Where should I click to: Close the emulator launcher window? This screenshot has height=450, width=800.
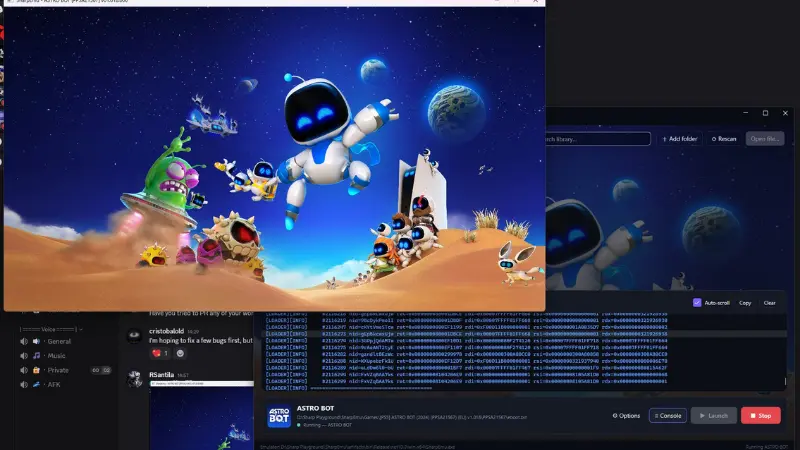[785, 113]
